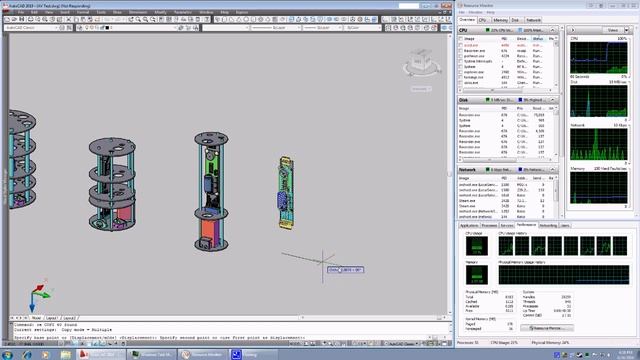Tick the Recorder.exe checkbox in CPU list

pyautogui.click(x=461, y=51)
